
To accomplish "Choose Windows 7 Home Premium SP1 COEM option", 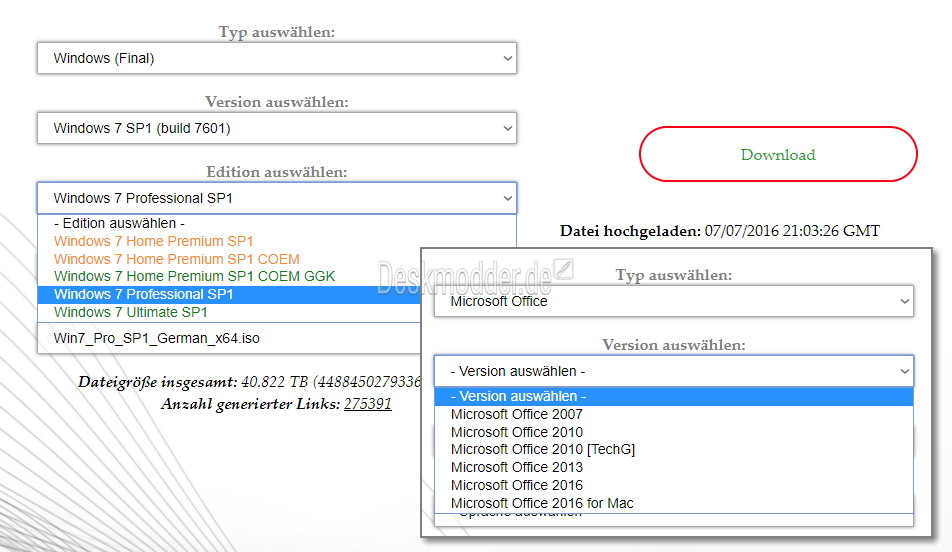I will (229, 259).
